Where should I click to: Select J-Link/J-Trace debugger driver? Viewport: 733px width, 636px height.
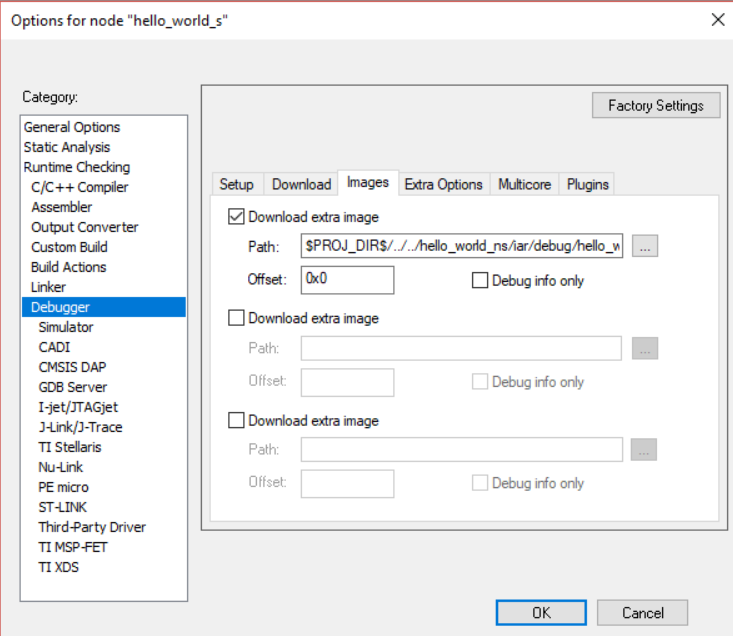(x=81, y=427)
